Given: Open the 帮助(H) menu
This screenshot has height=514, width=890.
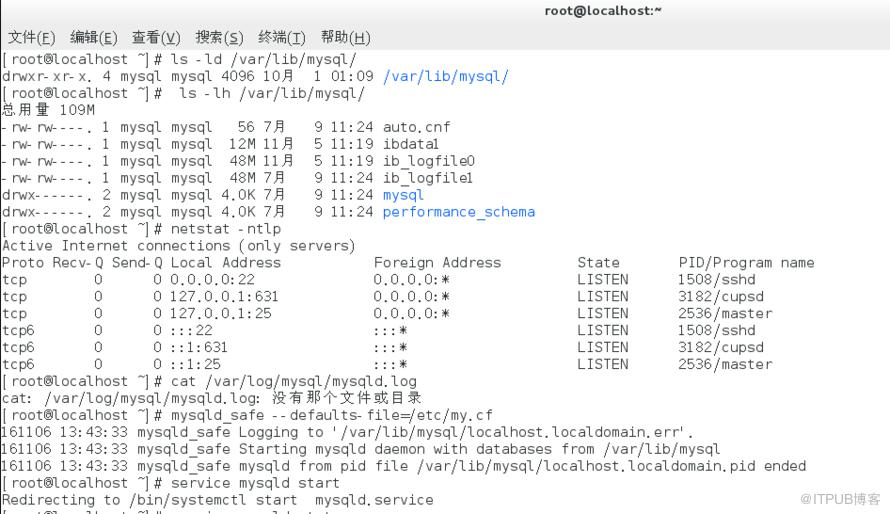Looking at the screenshot, I should coord(345,37).
